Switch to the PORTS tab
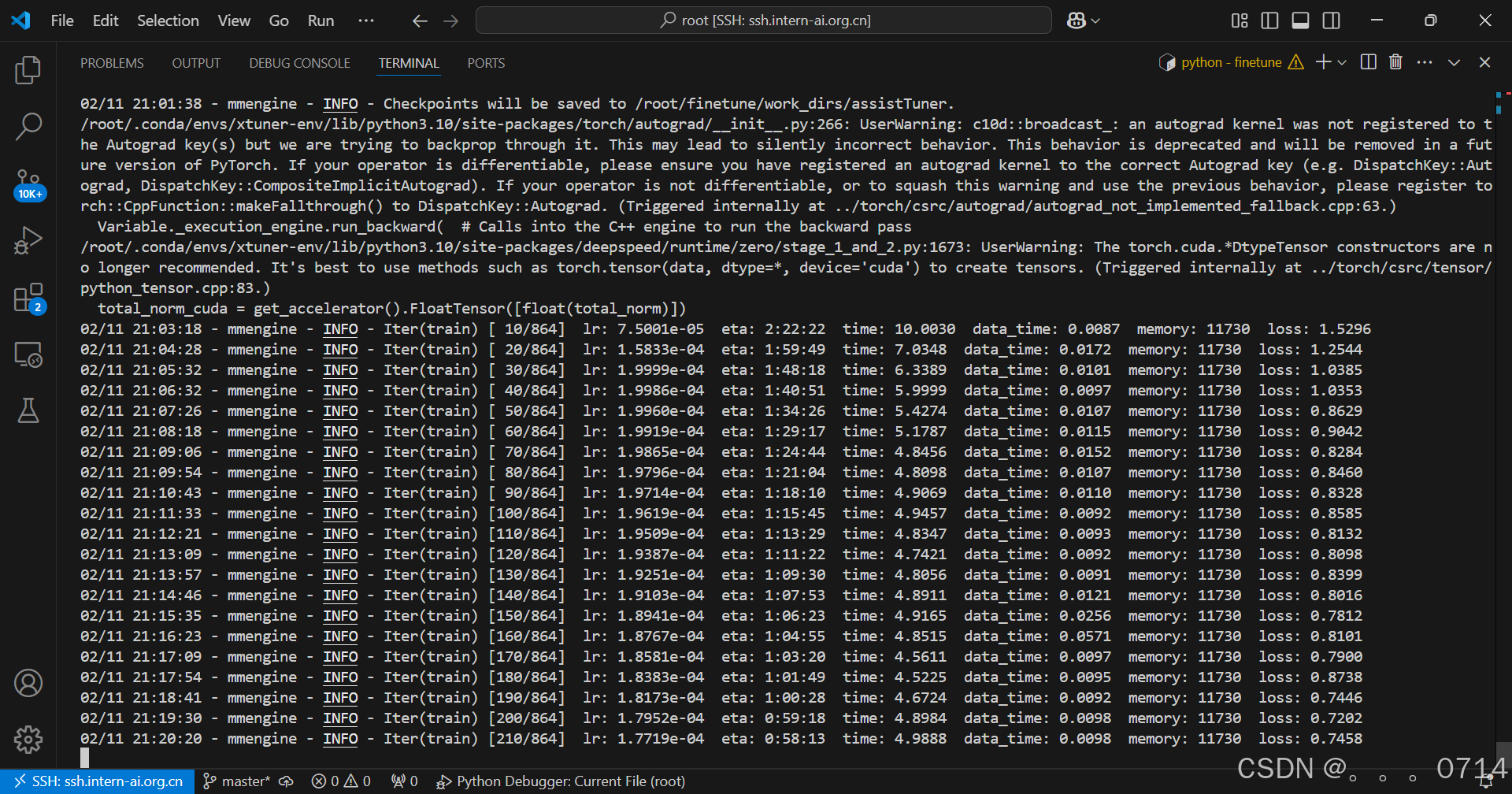The width and height of the screenshot is (1512, 794). [x=486, y=63]
